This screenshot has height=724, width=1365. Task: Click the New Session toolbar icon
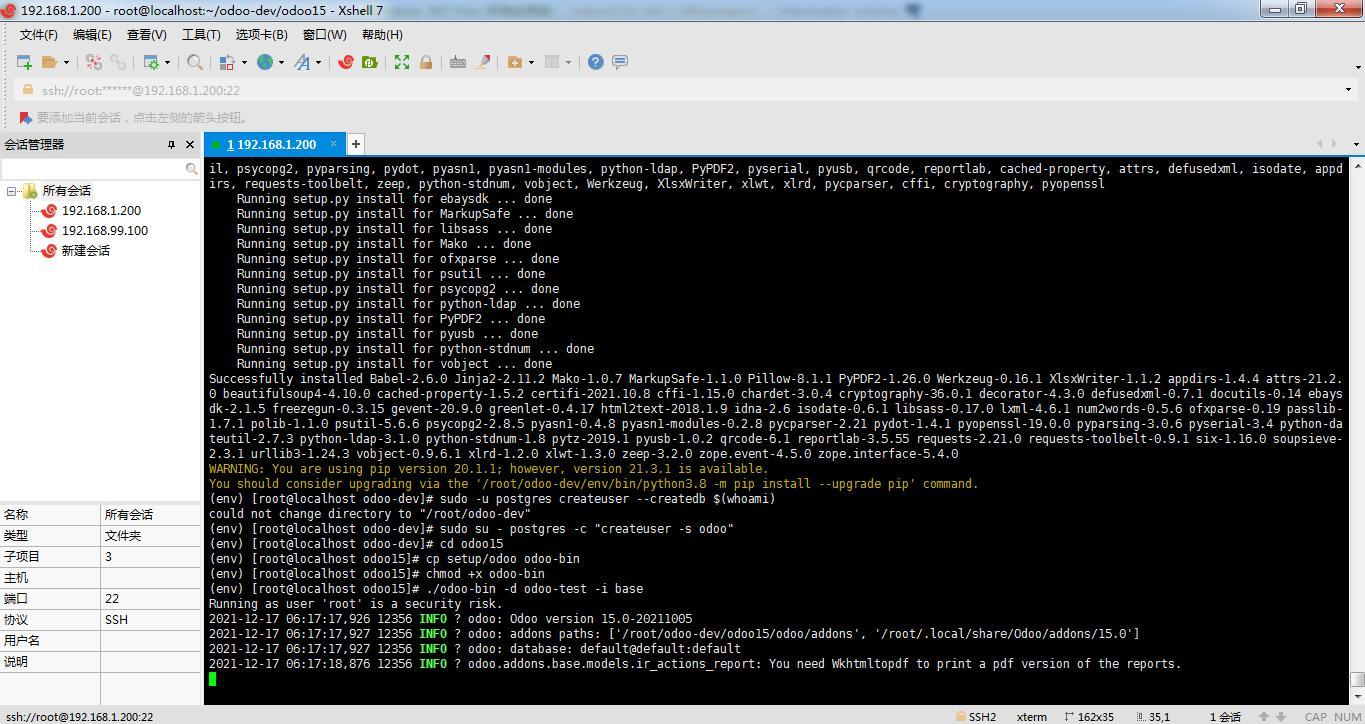point(24,62)
